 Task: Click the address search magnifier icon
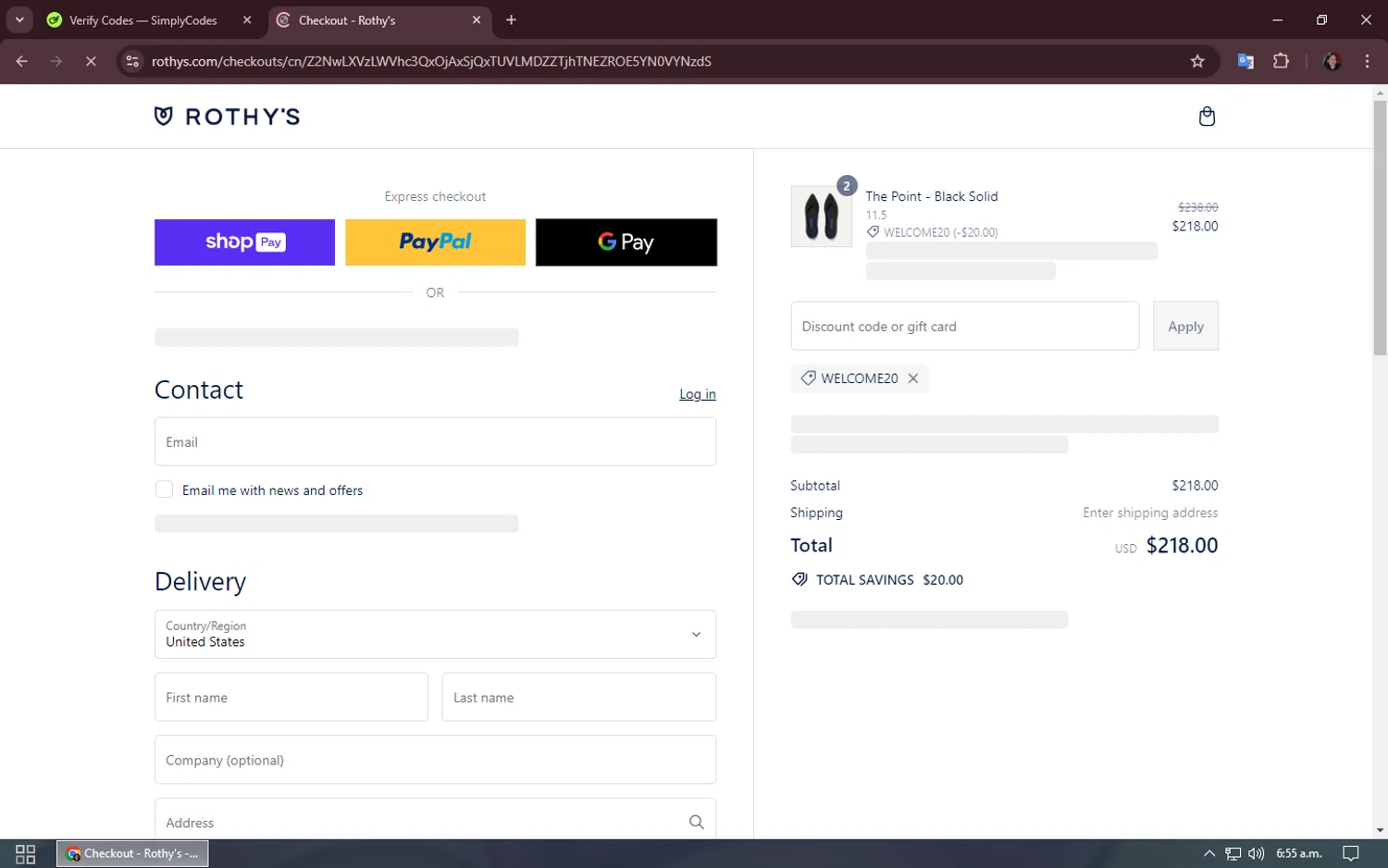coord(696,822)
